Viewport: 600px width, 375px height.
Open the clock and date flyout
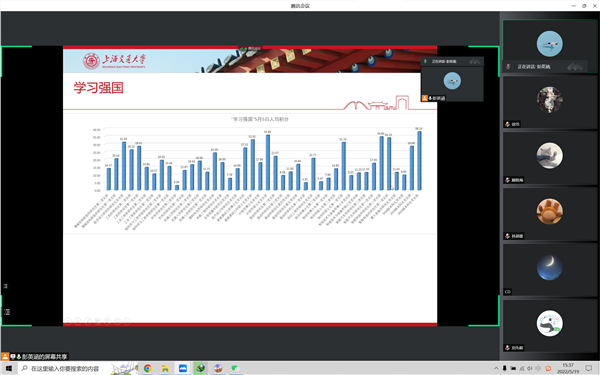(568, 368)
